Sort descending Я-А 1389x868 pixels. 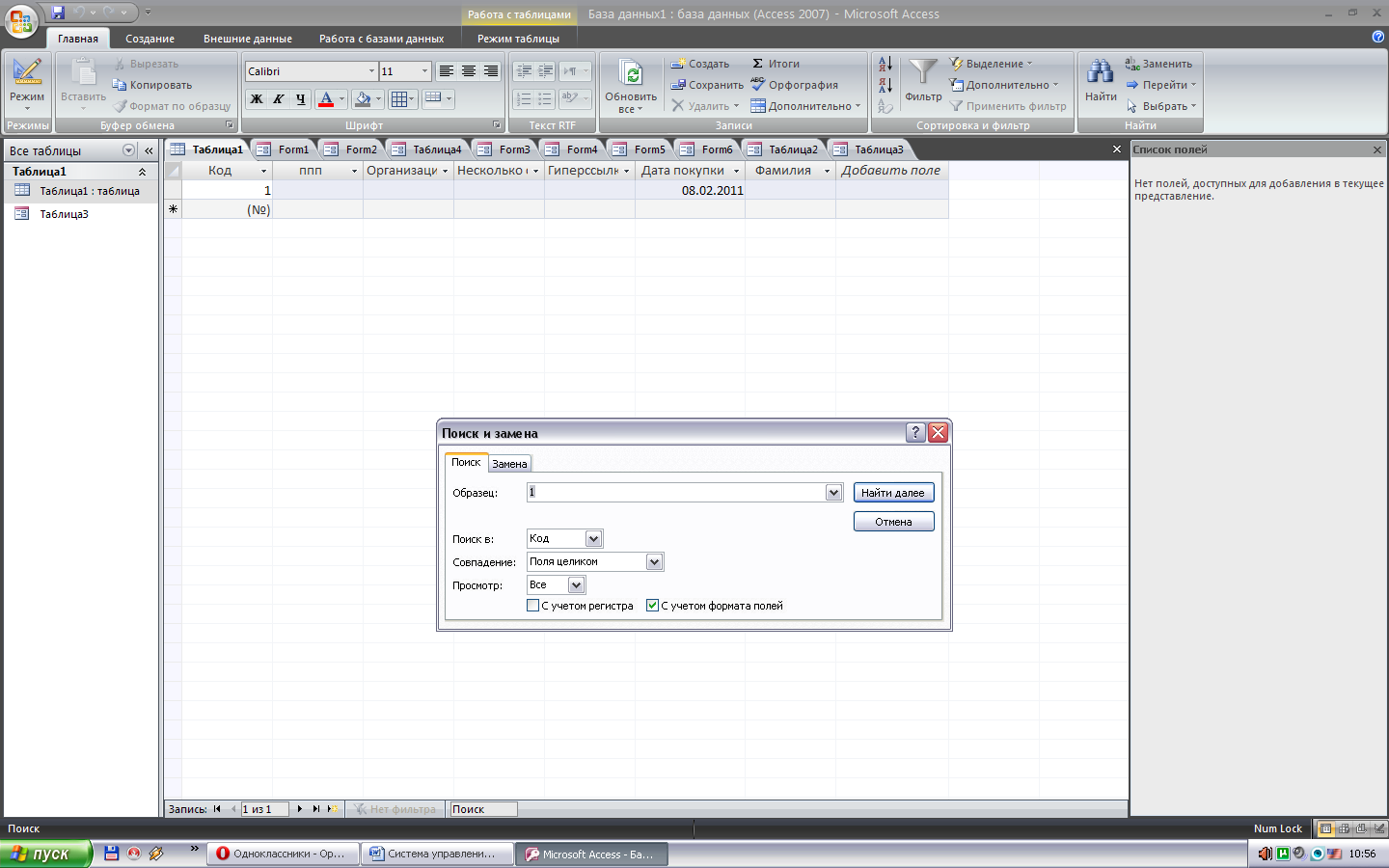pos(885,85)
